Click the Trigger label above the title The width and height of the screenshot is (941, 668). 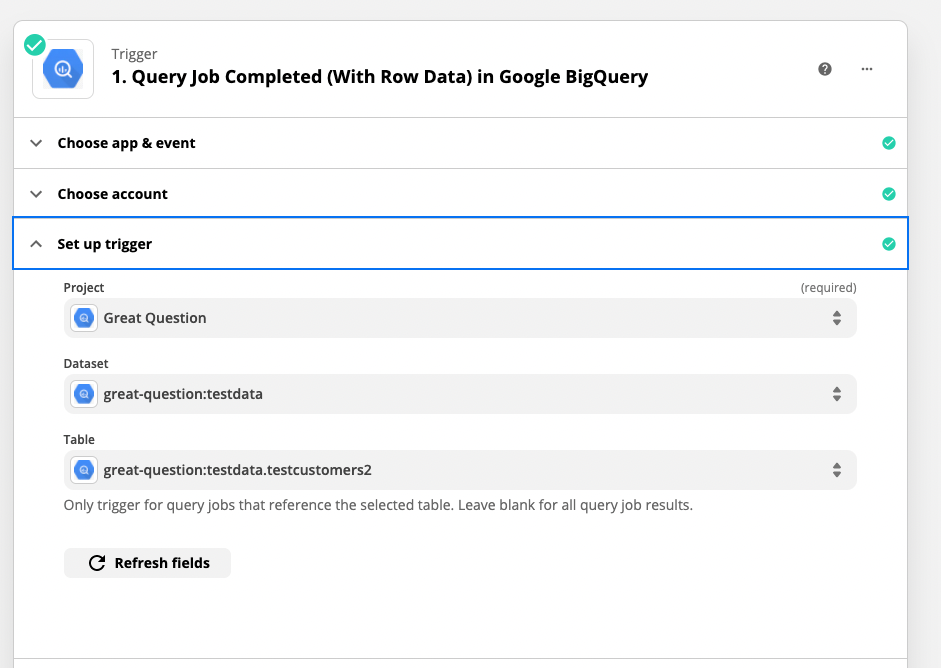134,54
